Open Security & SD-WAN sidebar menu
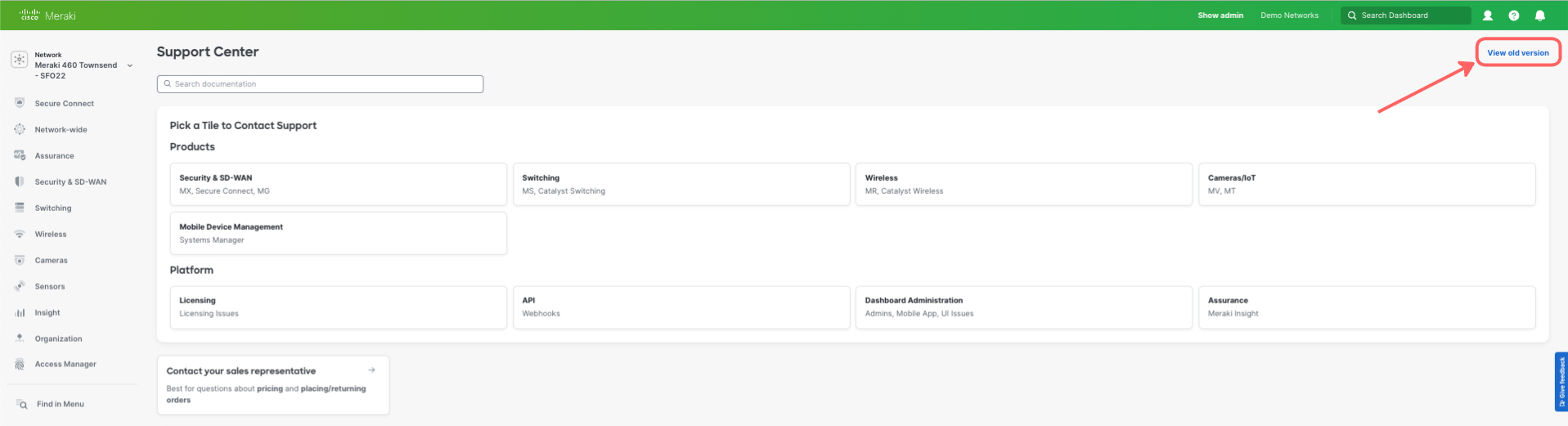1568x426 pixels. (72, 182)
